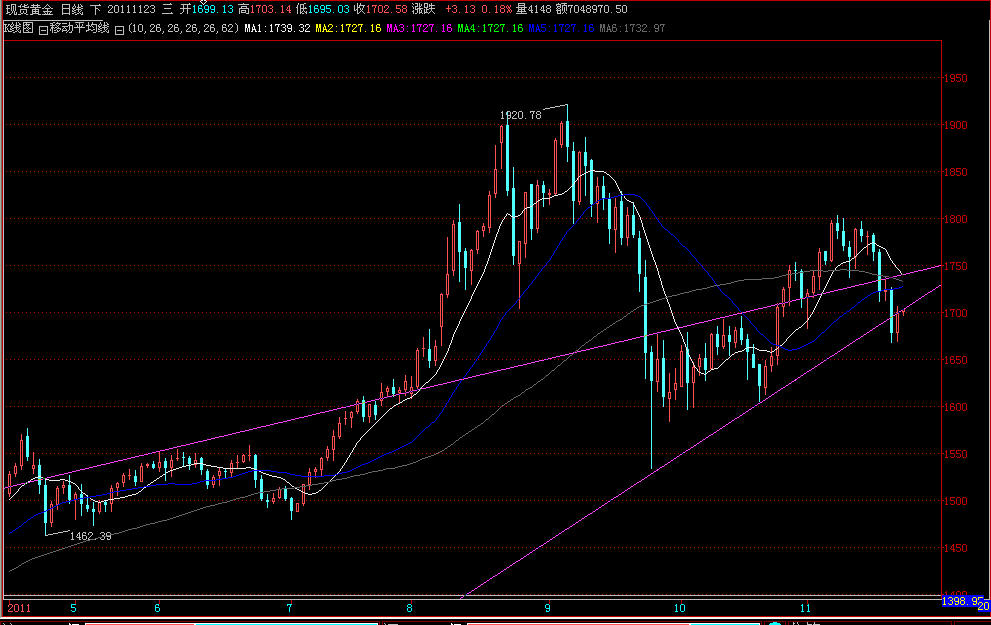This screenshot has width=991, height=625.
Task: Click the volume value 量4148
Action: point(533,9)
